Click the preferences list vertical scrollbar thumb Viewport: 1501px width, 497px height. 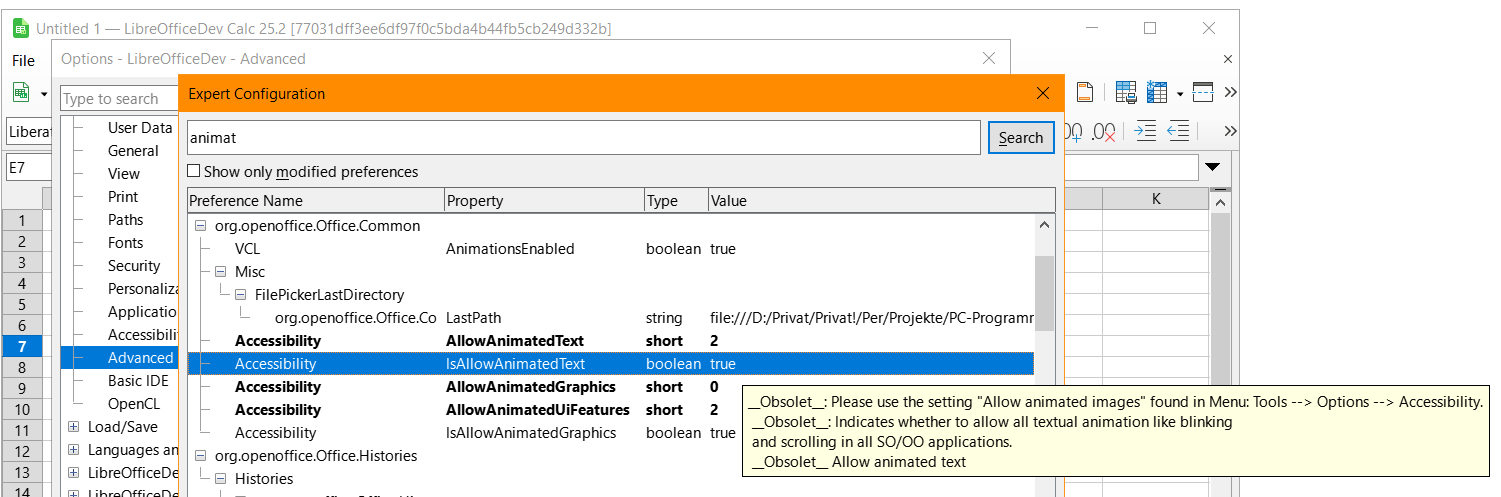pyautogui.click(x=1044, y=292)
